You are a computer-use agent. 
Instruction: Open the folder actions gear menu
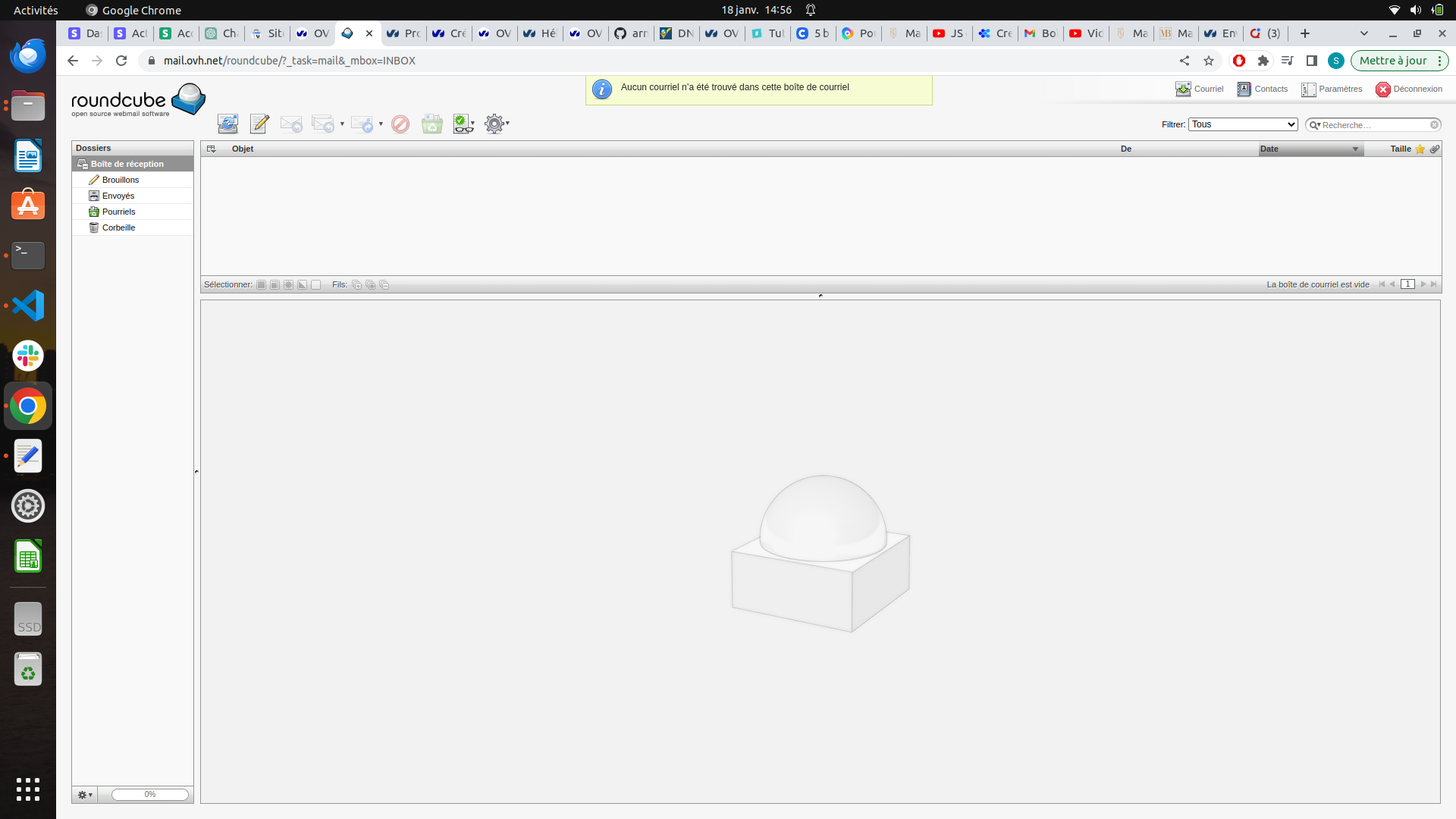85,795
